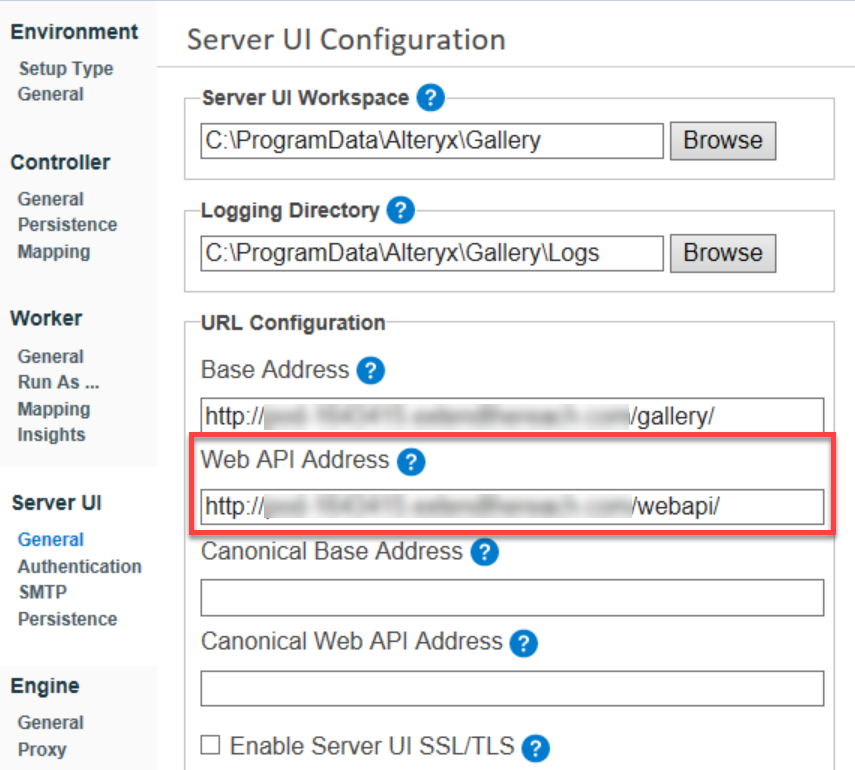Open the Run As... settings under Worker
The width and height of the screenshot is (855, 770).
59,382
